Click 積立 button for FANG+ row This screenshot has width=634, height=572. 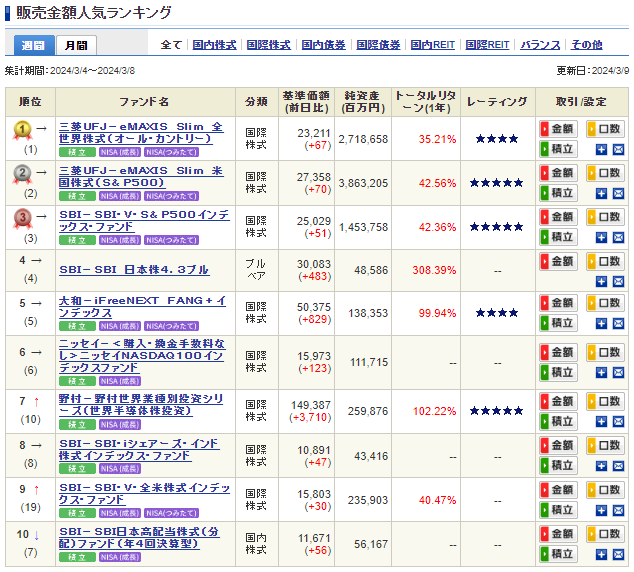(x=558, y=323)
